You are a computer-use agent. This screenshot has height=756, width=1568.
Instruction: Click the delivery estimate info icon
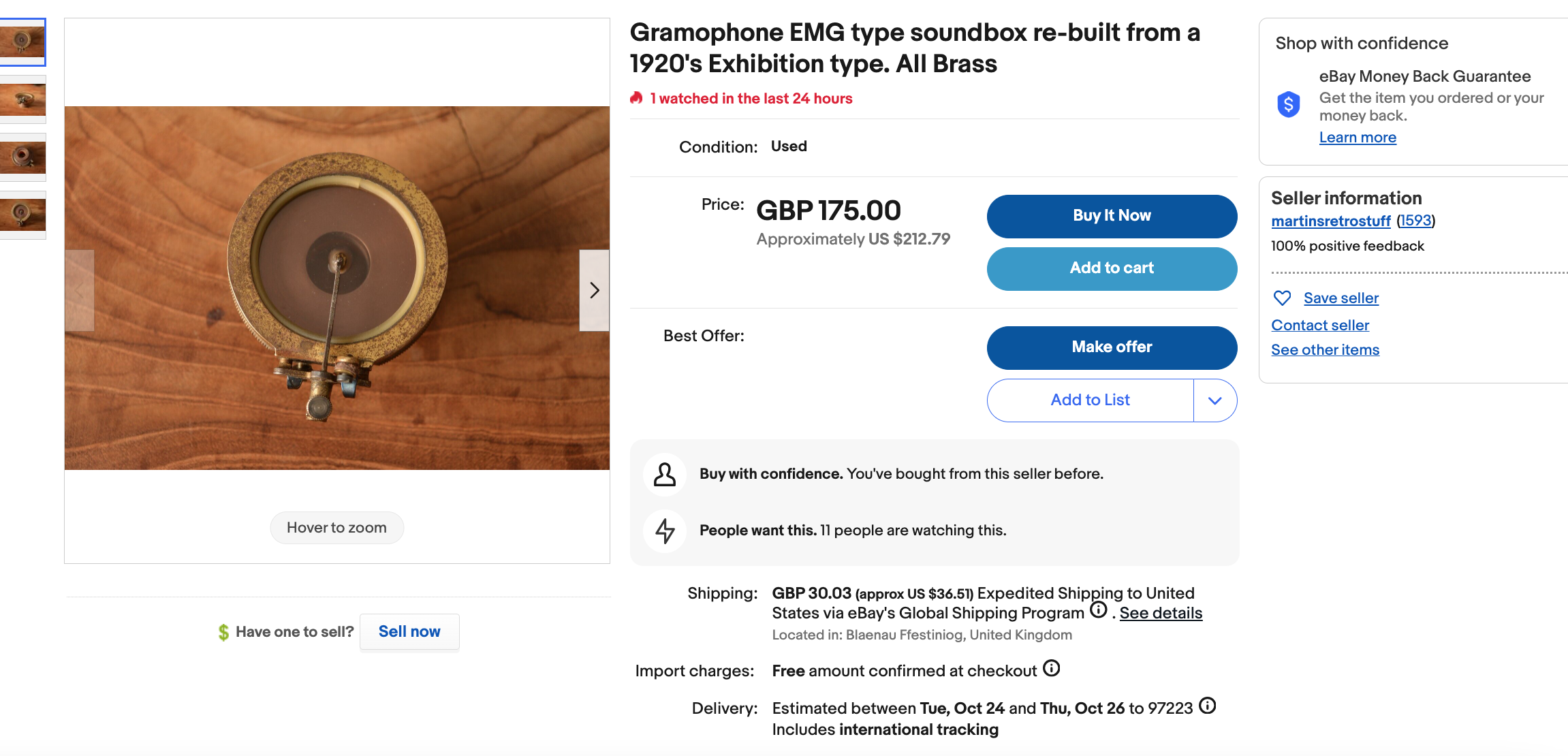click(x=1208, y=706)
